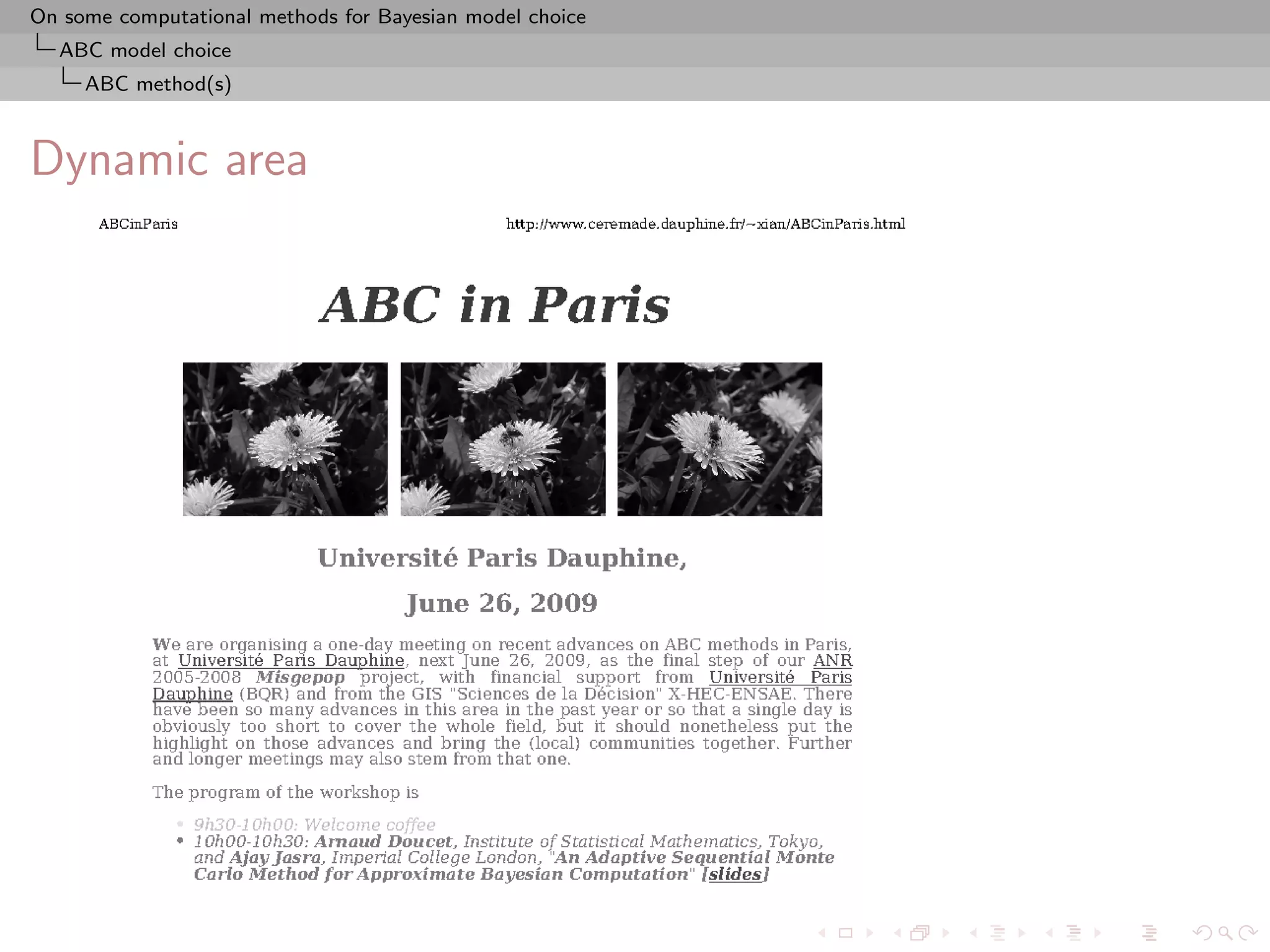This screenshot has height=952, width=1270.
Task: Follow the 'Université Paris' link after 'support from'
Action: coord(781,677)
